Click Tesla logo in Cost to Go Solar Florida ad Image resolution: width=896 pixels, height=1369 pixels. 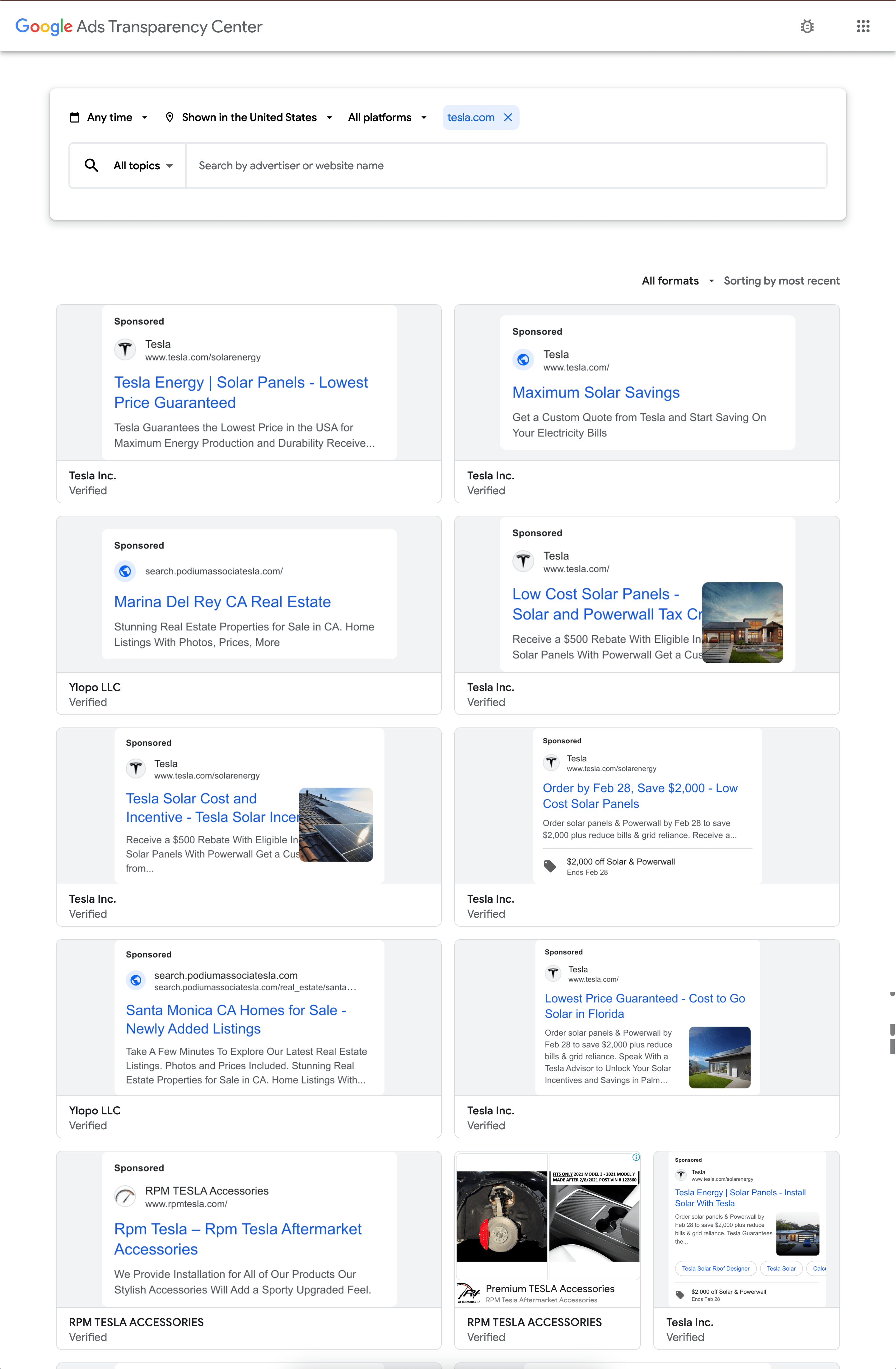coord(553,973)
